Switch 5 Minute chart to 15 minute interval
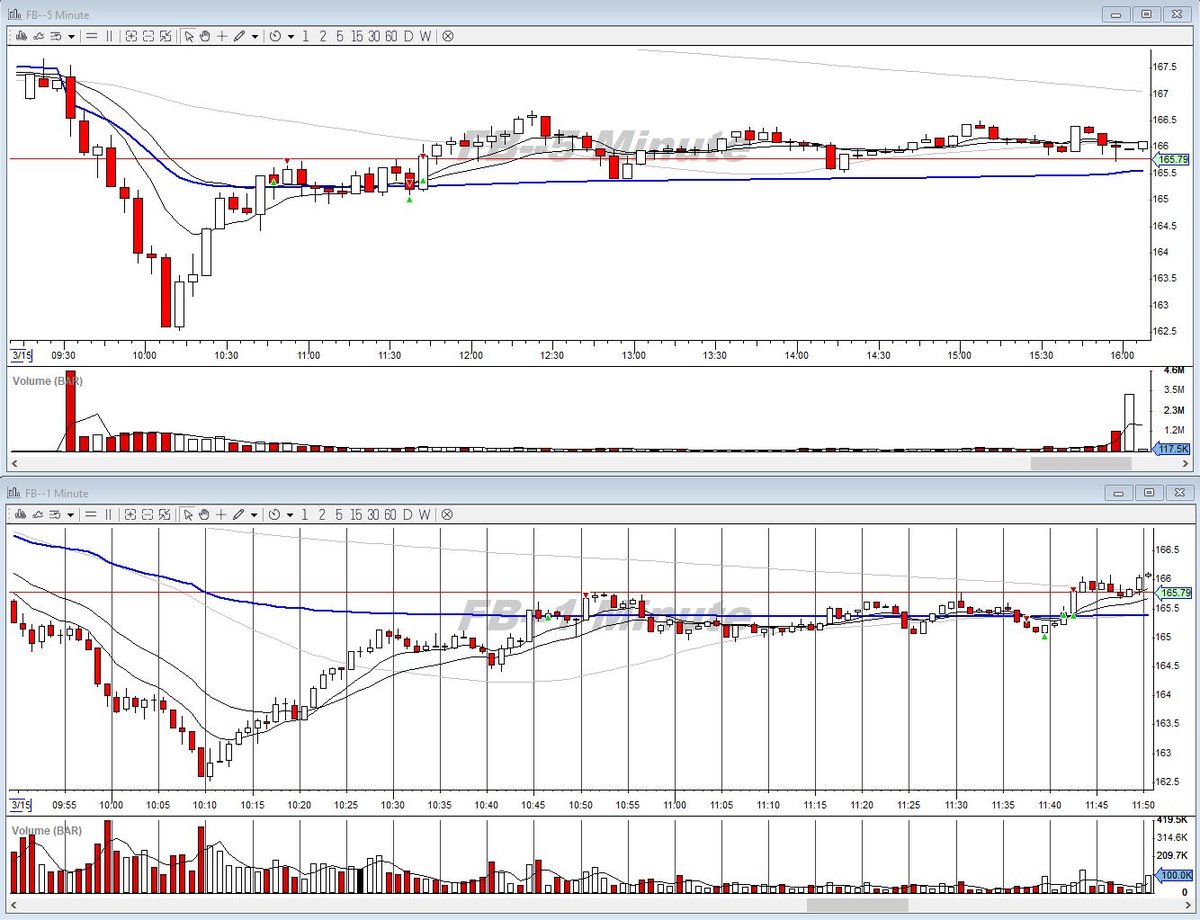The image size is (1200, 920). pyautogui.click(x=356, y=36)
